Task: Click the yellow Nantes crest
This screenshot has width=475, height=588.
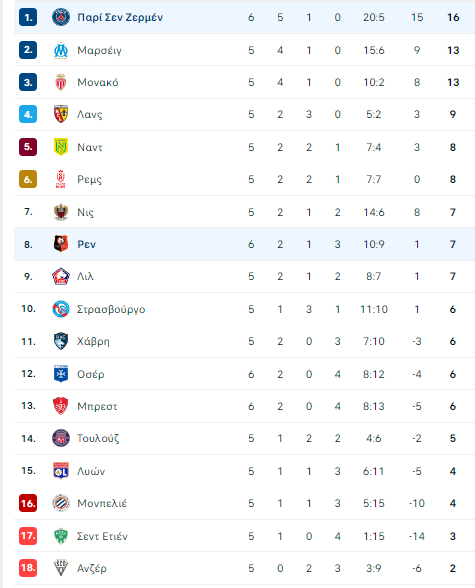Action: [61, 147]
